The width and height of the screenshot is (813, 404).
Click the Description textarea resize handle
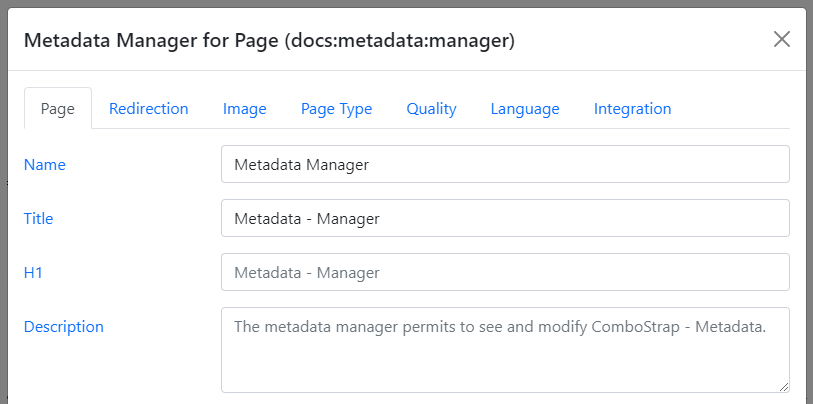tap(783, 386)
